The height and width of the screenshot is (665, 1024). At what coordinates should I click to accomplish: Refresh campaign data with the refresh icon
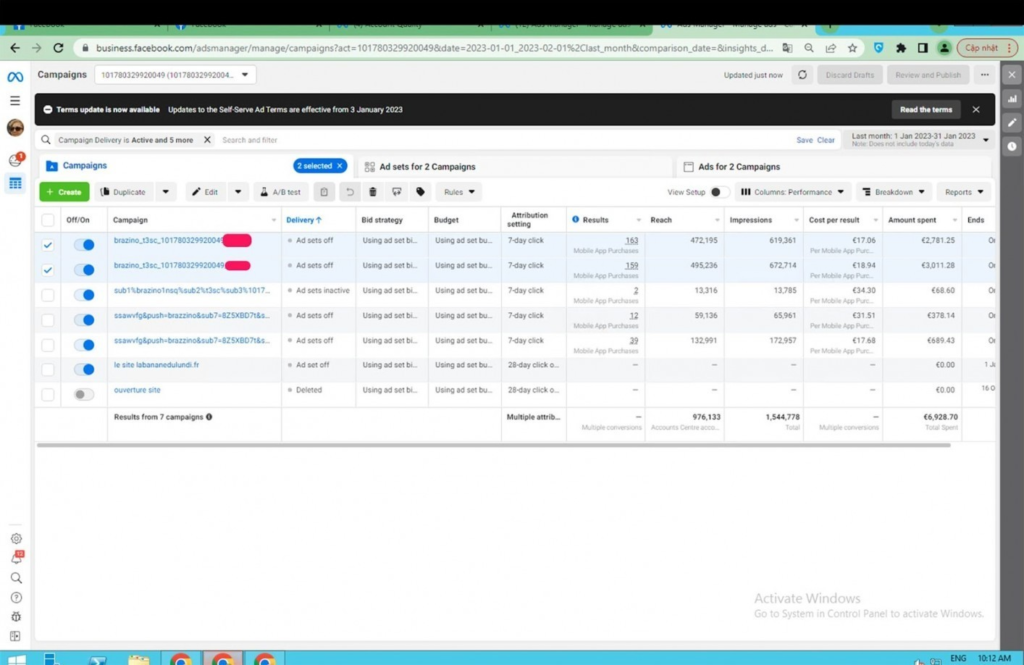click(802, 74)
